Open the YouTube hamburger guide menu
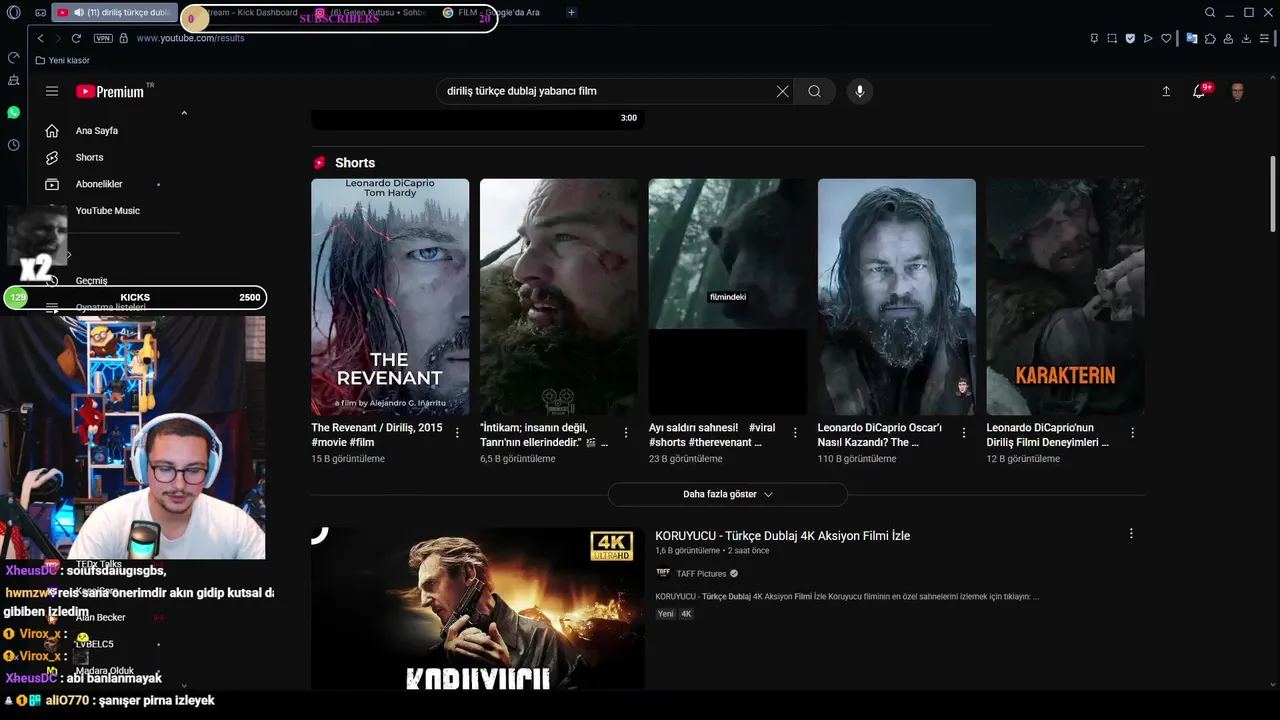The image size is (1280, 720). click(52, 91)
